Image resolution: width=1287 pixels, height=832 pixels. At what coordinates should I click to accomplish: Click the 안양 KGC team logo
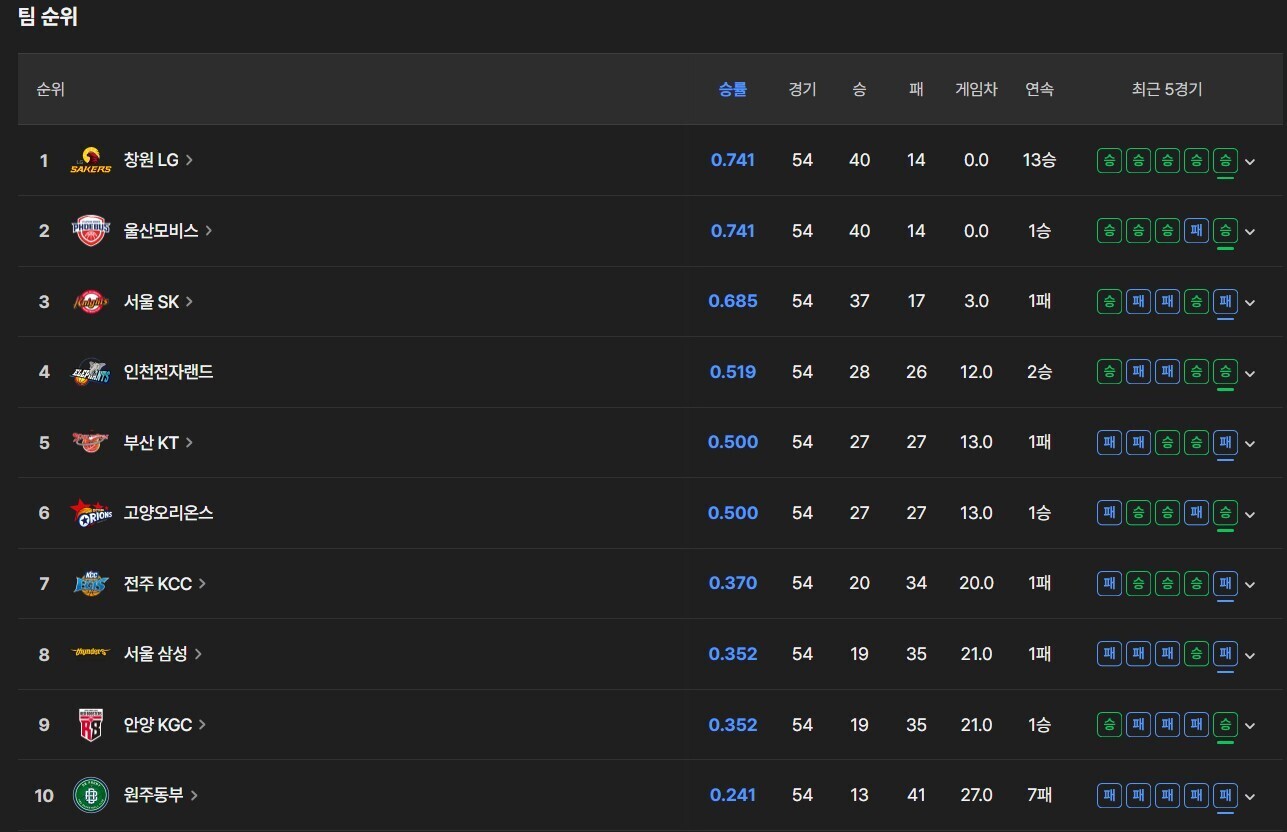(x=91, y=725)
